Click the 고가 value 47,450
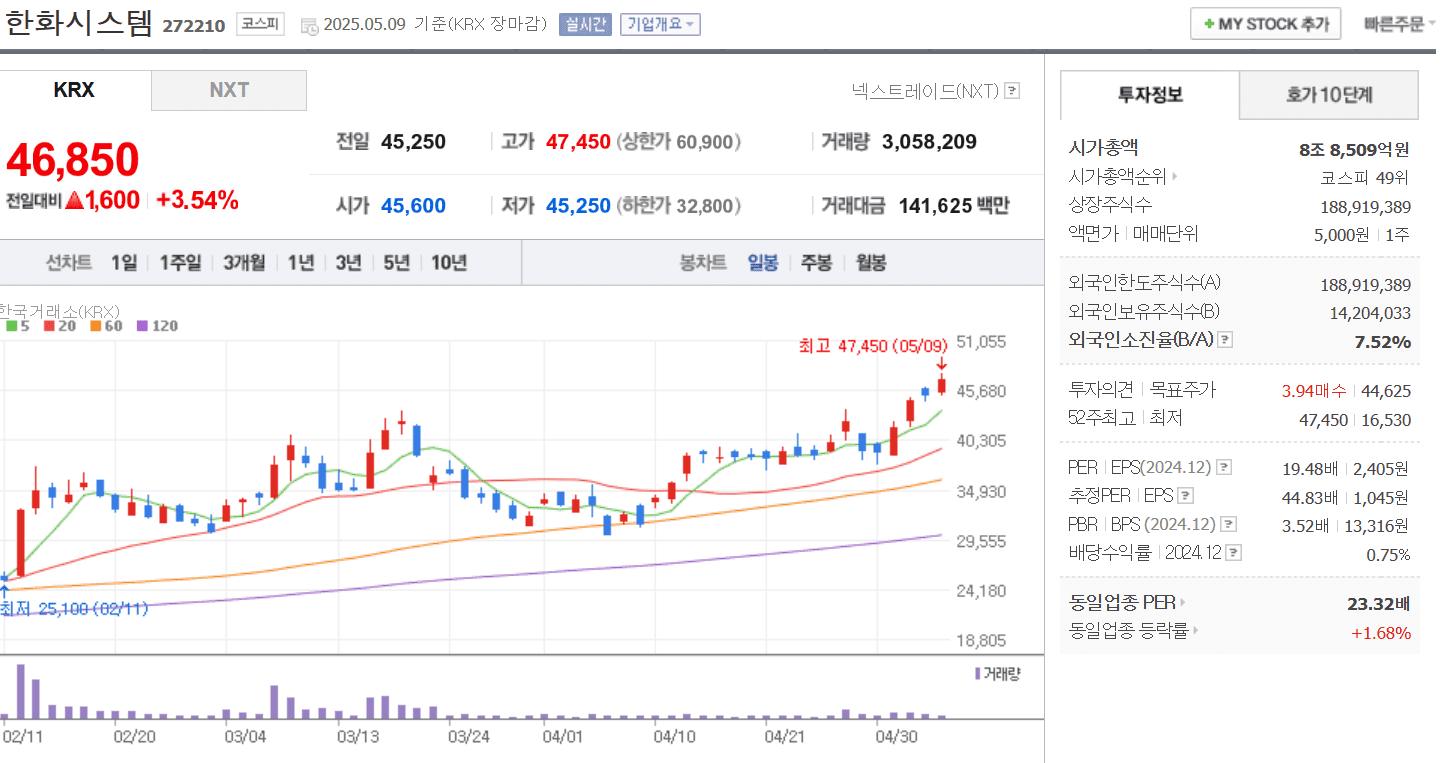This screenshot has height=763, width=1446. (578, 142)
